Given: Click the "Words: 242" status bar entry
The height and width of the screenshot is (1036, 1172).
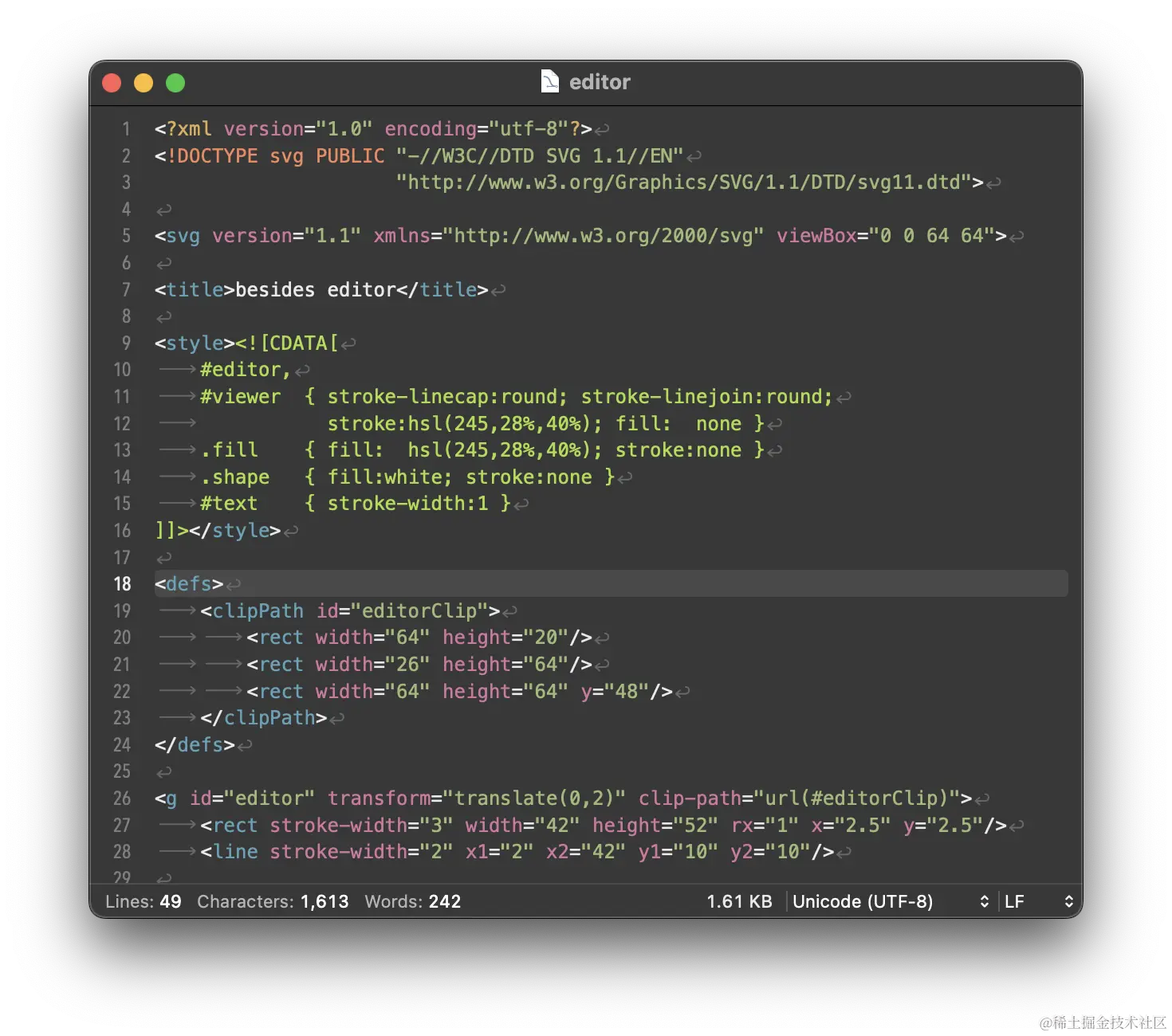Looking at the screenshot, I should click(x=413, y=901).
